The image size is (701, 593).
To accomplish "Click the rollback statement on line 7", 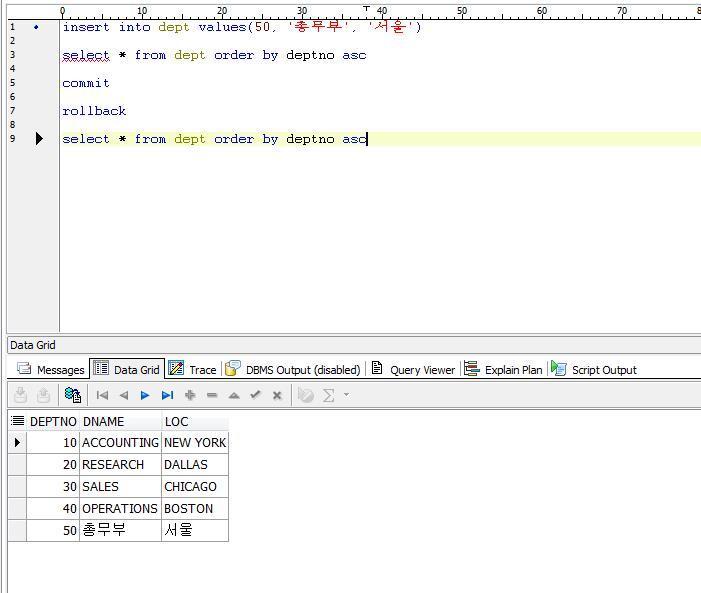I will [x=94, y=110].
